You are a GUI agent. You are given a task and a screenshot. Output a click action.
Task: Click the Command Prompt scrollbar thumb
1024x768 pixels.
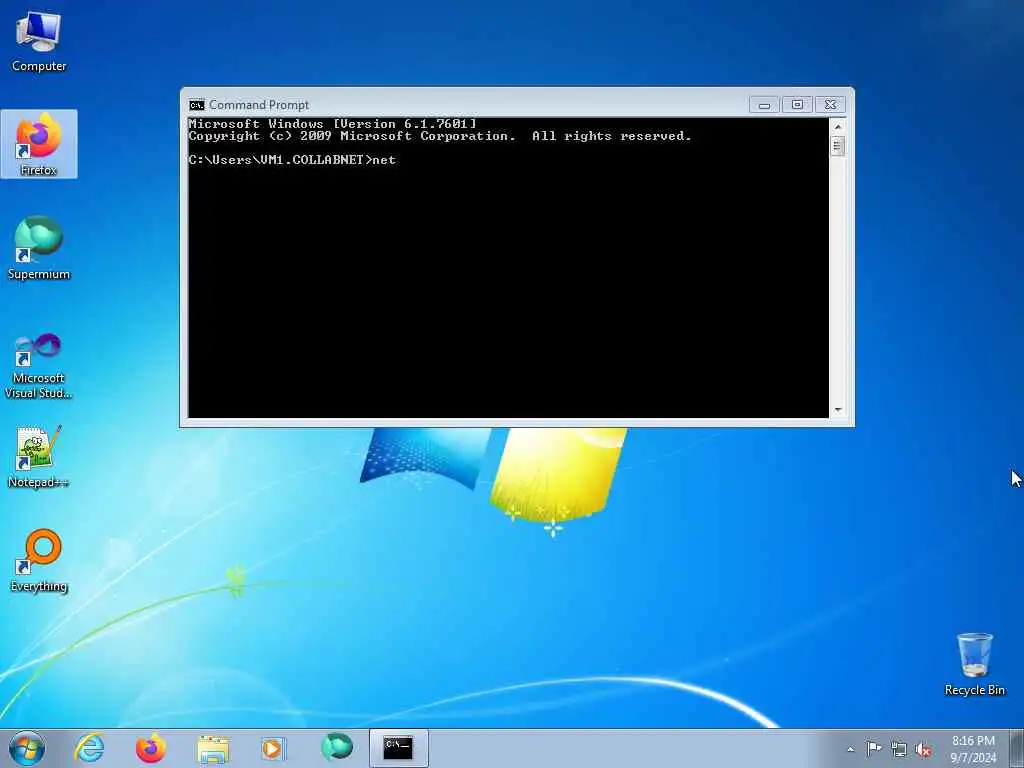click(838, 146)
